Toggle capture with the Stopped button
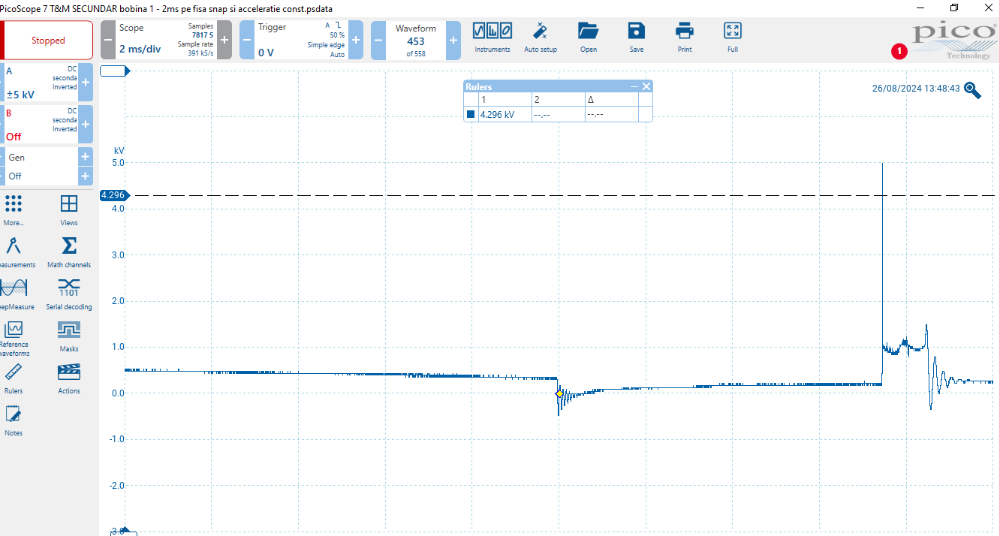The image size is (999, 536). [x=48, y=41]
